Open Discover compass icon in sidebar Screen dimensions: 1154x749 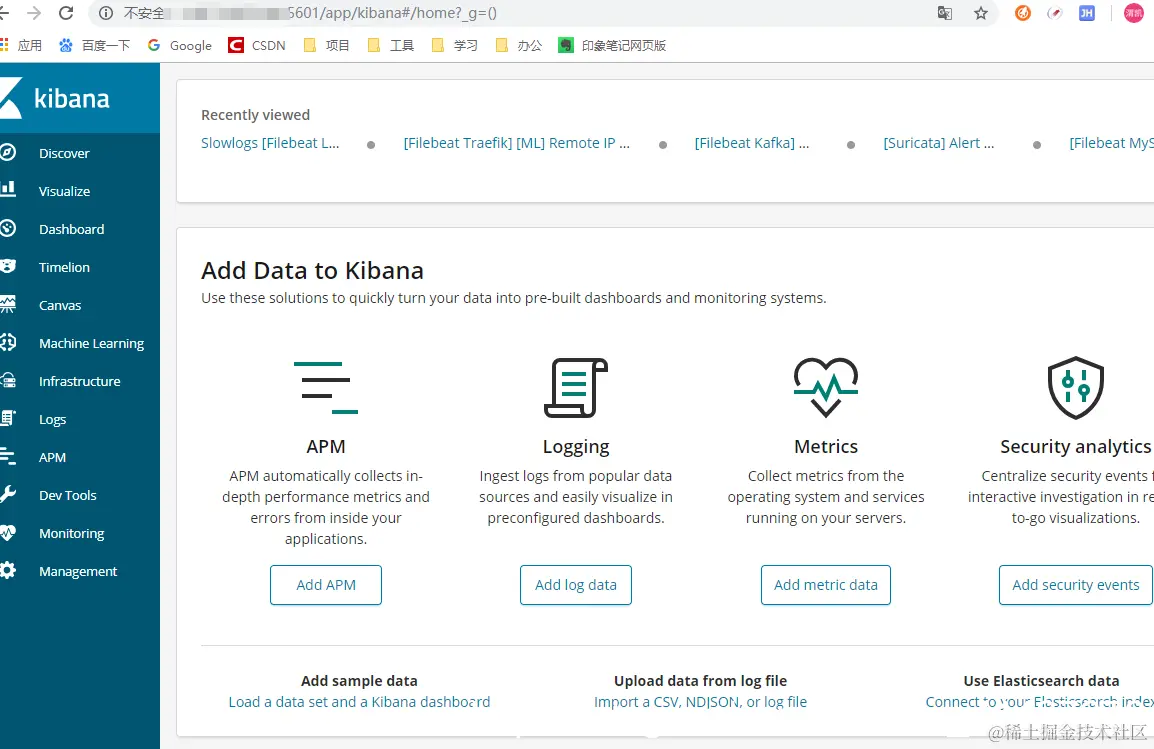click(x=7, y=152)
